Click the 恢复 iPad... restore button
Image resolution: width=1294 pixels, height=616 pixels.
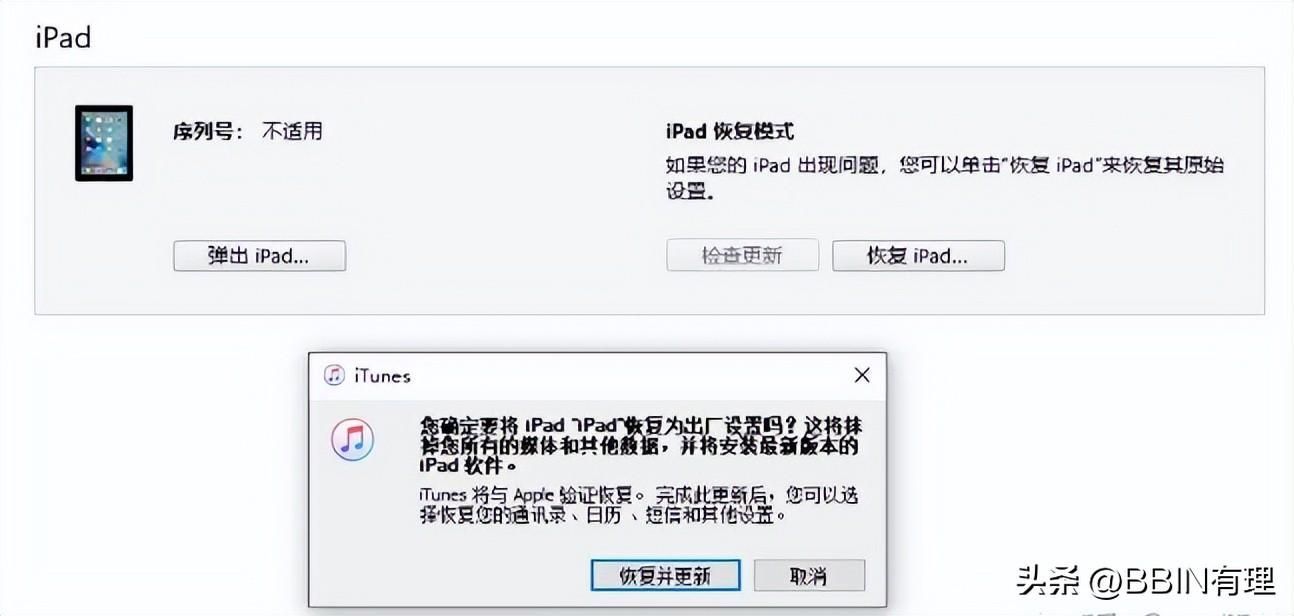pos(918,255)
